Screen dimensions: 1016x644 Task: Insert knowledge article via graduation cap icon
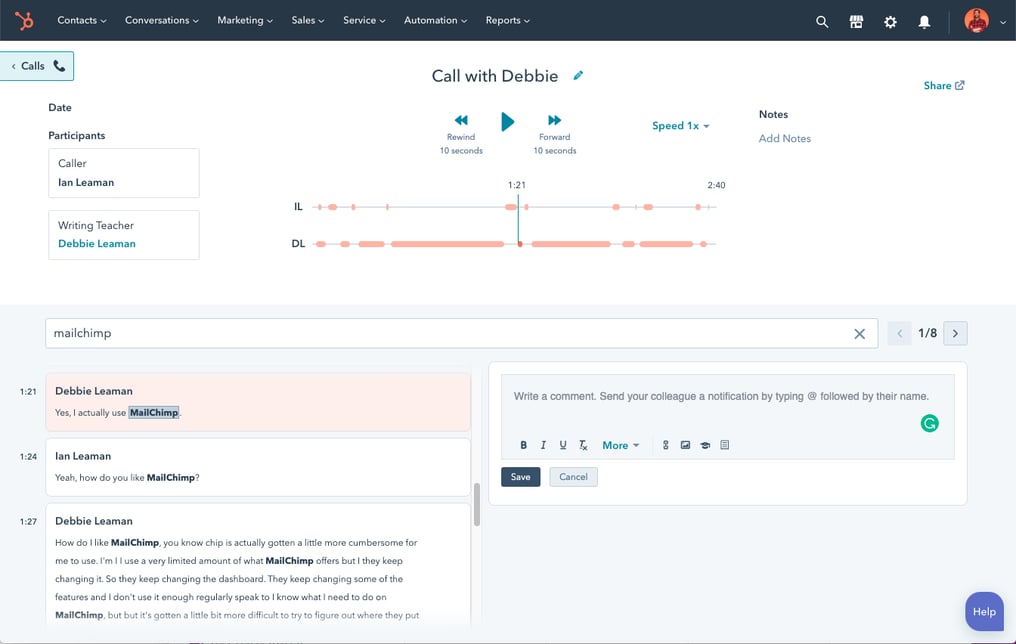tap(705, 445)
